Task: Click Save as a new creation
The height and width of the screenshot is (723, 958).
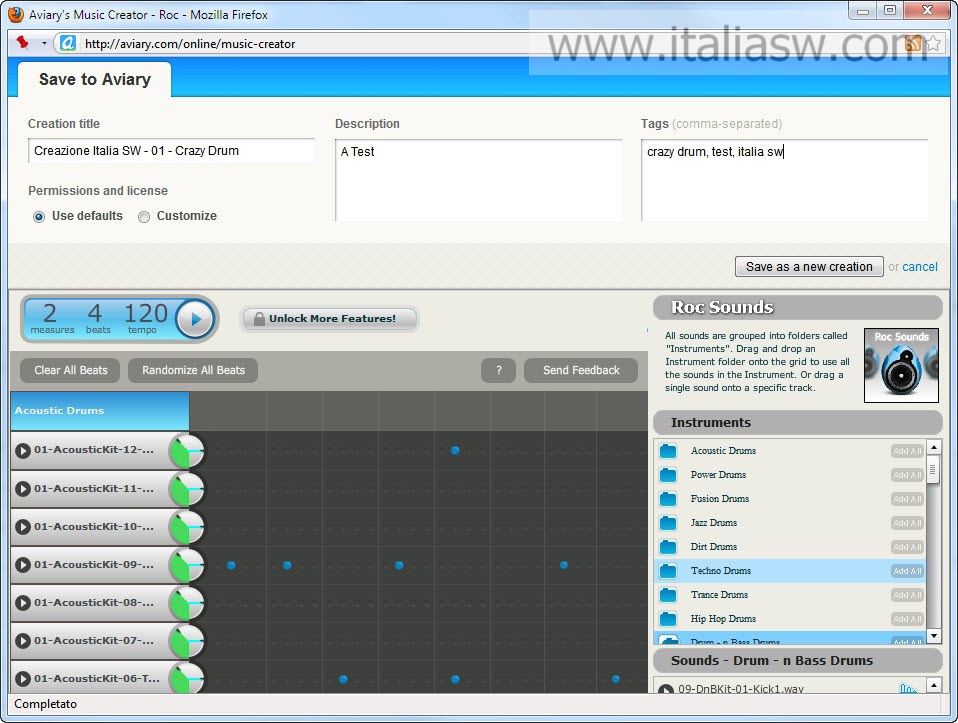Action: [x=809, y=266]
